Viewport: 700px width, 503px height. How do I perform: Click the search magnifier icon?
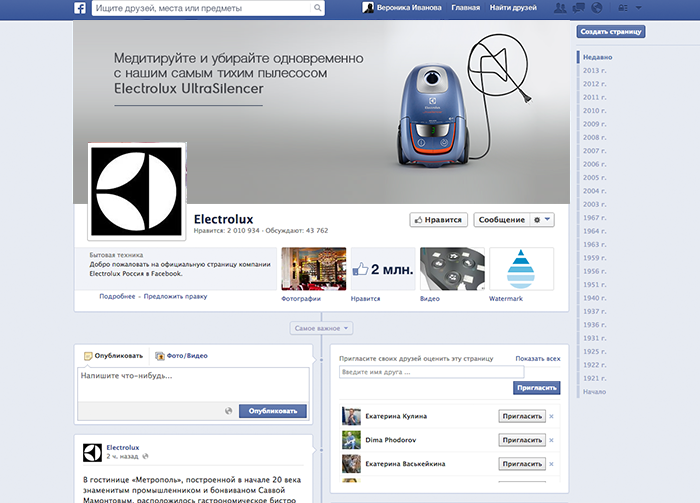317,8
